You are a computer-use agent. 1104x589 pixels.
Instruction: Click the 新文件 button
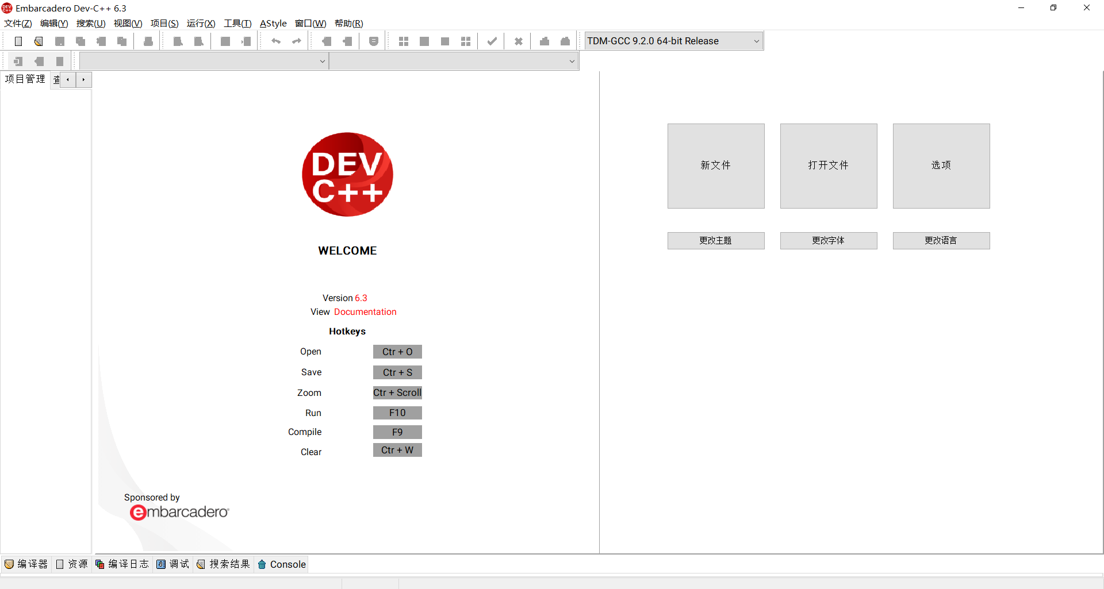coord(716,166)
